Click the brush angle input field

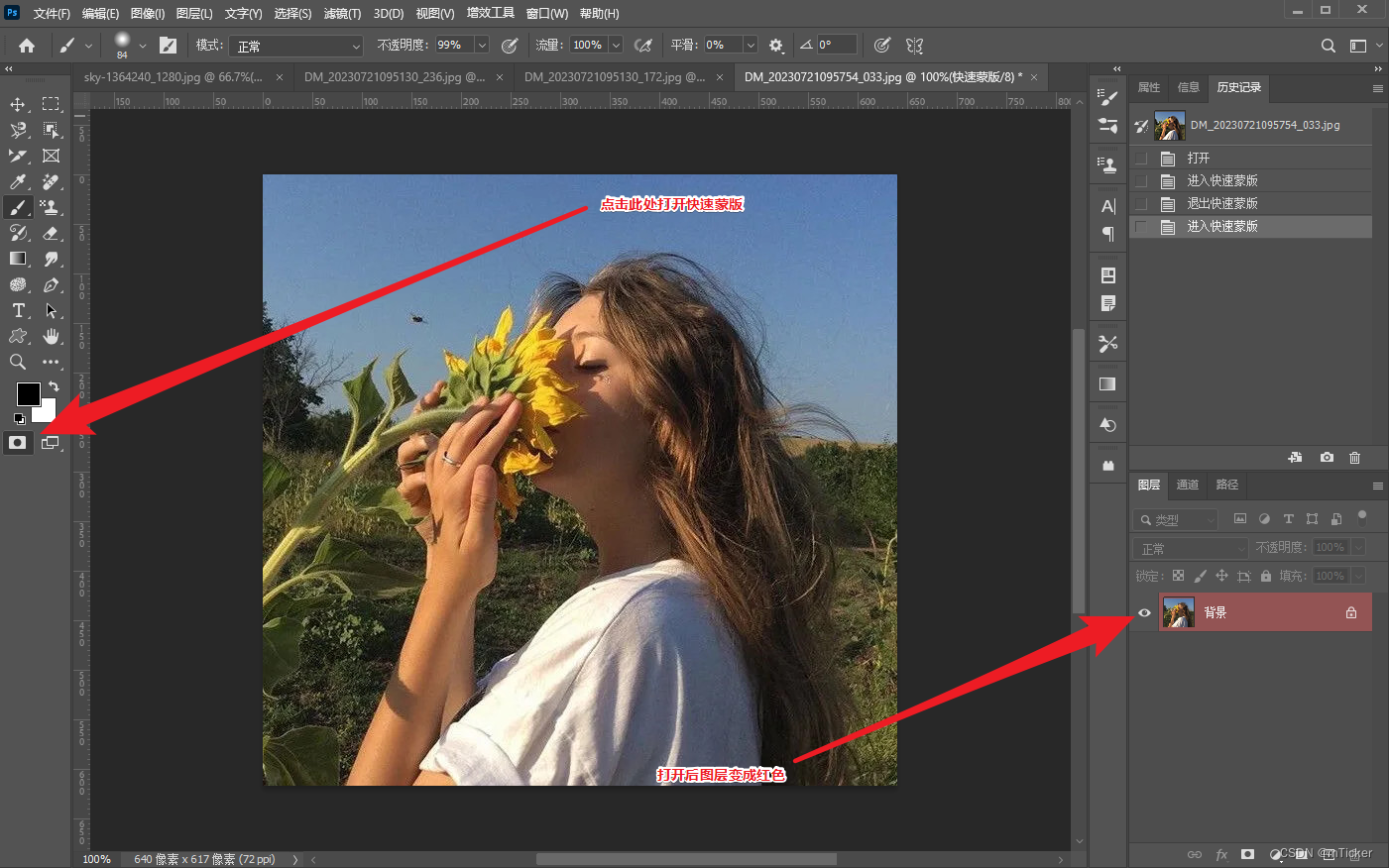pos(837,46)
